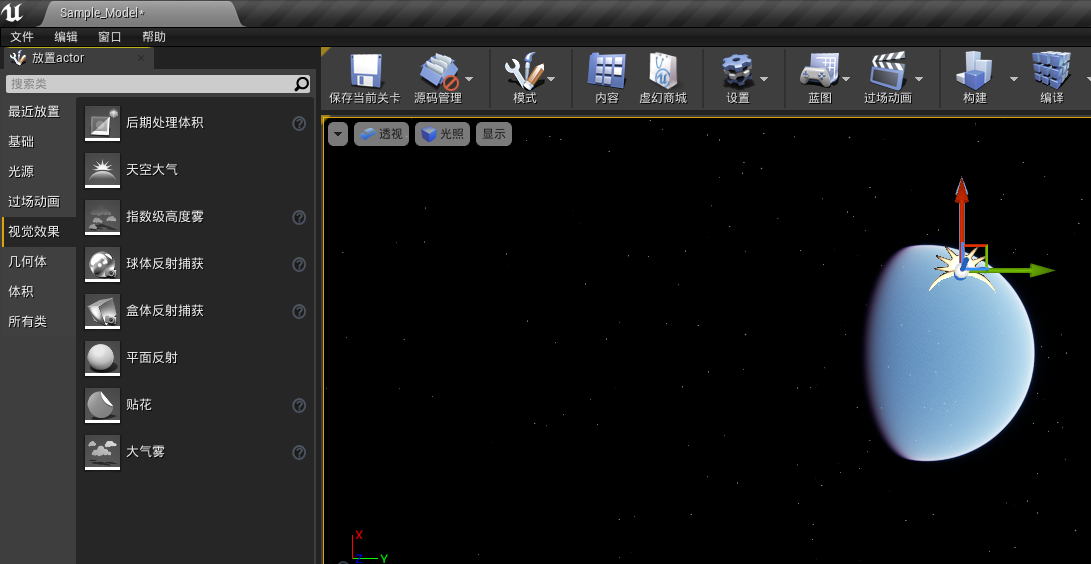Select the Planar Reflection sphere icon
1091x564 pixels.
(102, 357)
